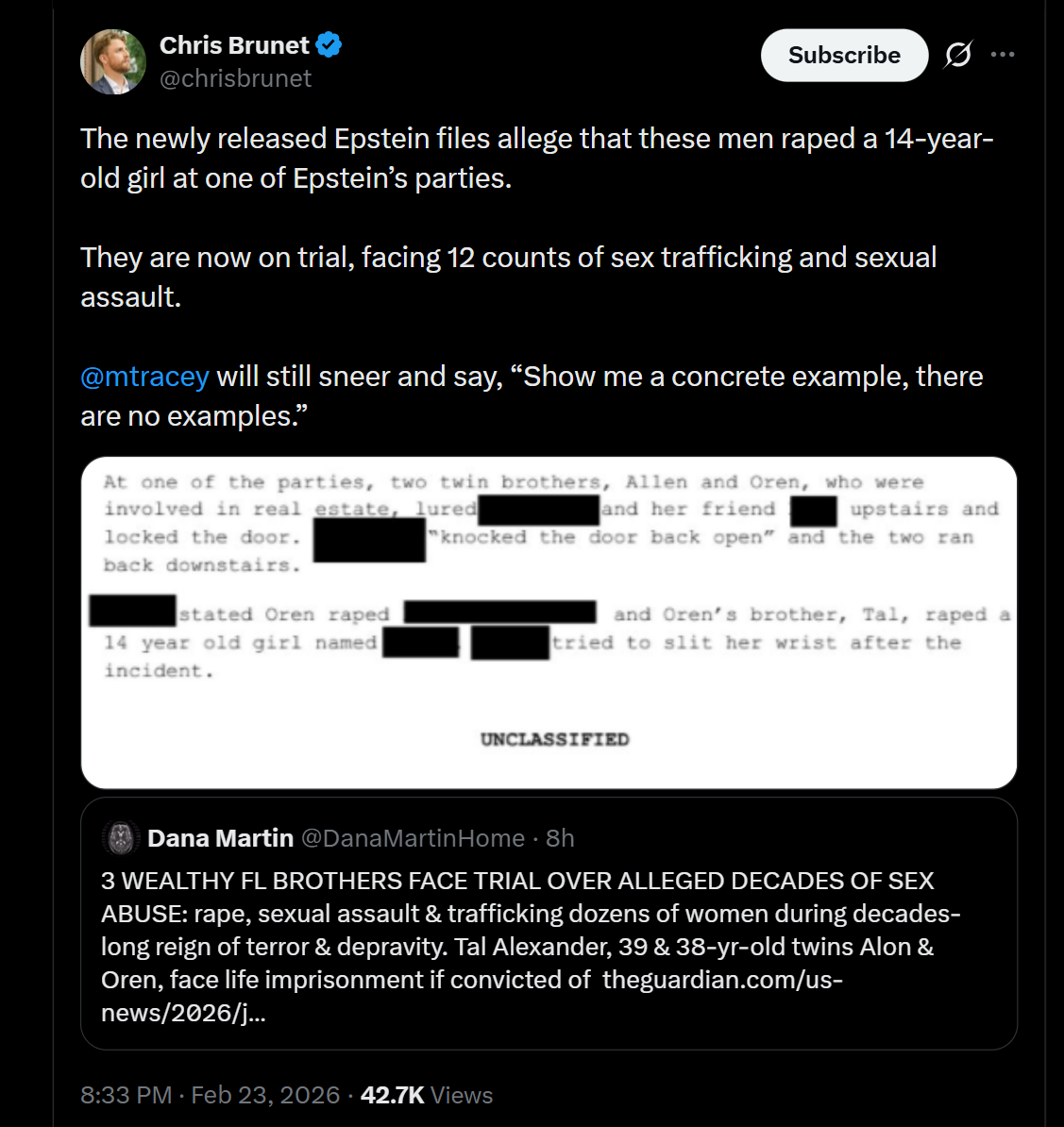This screenshot has height=1127, width=1064.
Task: Open the three-dot More options menu
Action: pyautogui.click(x=1003, y=55)
